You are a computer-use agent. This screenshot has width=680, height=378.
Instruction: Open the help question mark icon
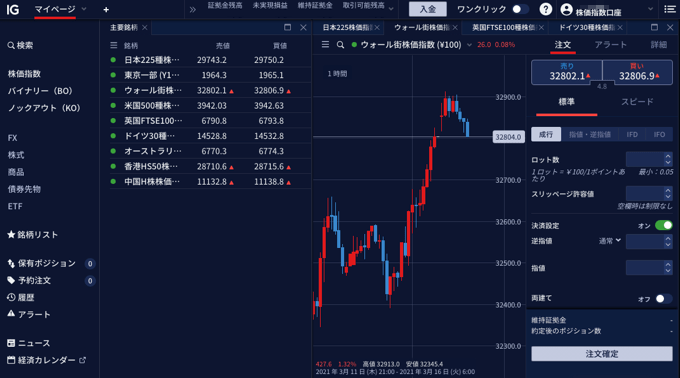pos(546,9)
